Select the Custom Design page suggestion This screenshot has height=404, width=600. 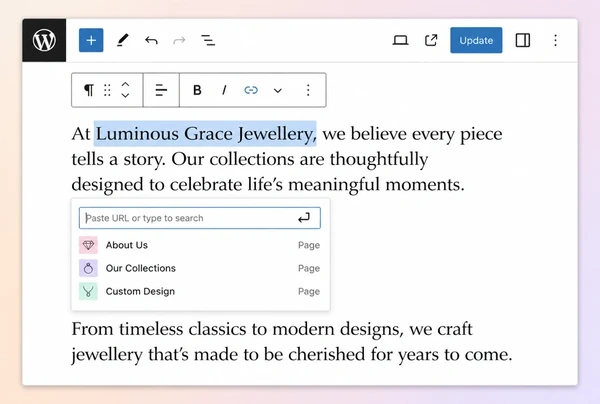(200, 292)
